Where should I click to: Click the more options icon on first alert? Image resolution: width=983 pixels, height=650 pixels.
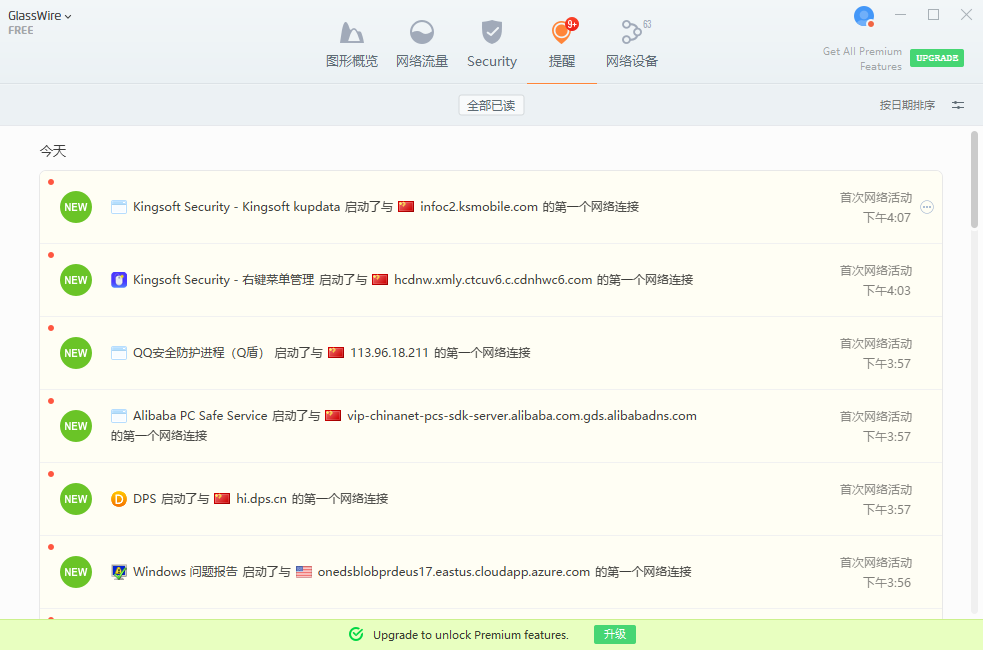pos(927,207)
